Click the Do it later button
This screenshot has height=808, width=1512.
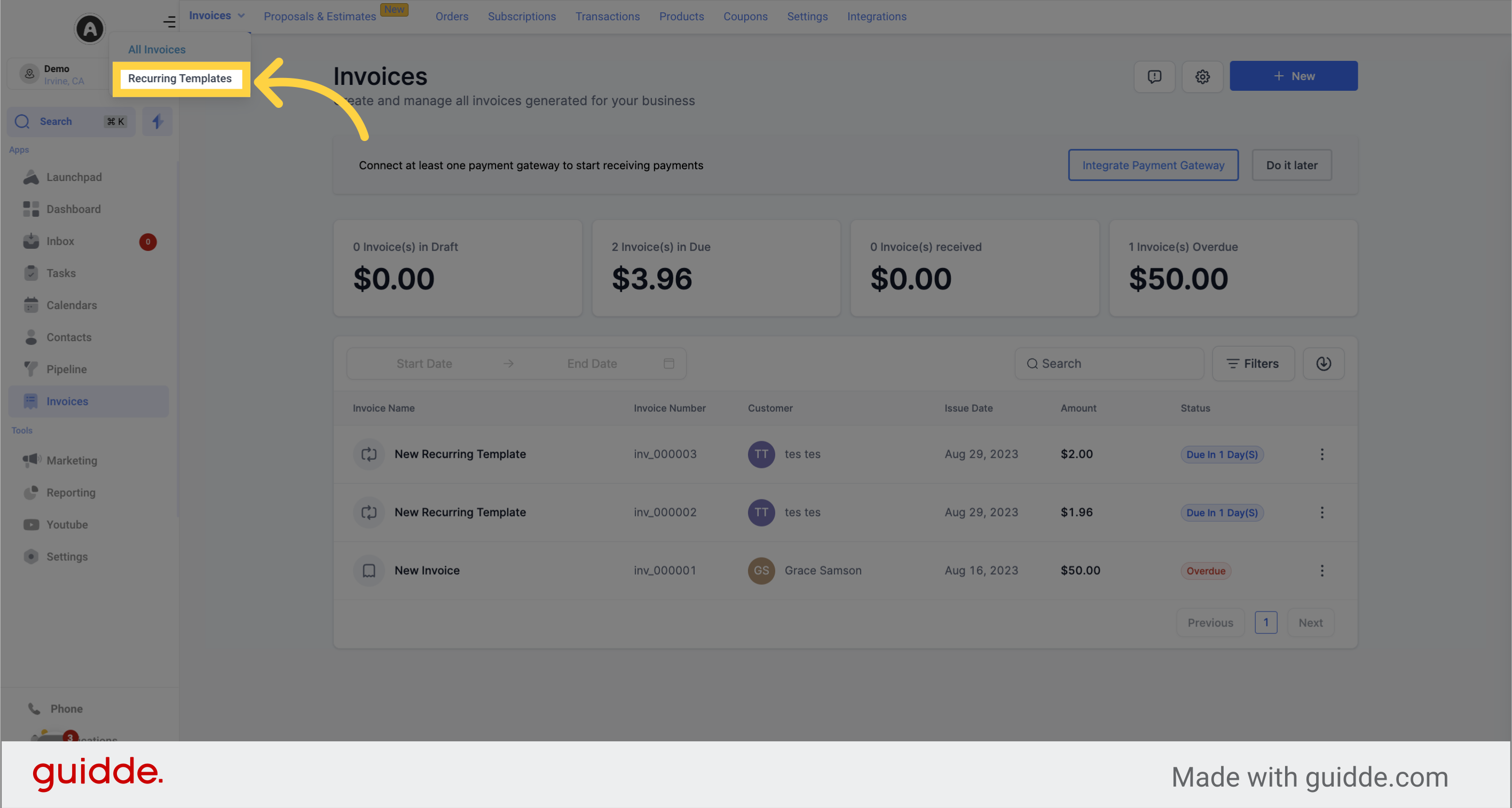click(x=1291, y=165)
